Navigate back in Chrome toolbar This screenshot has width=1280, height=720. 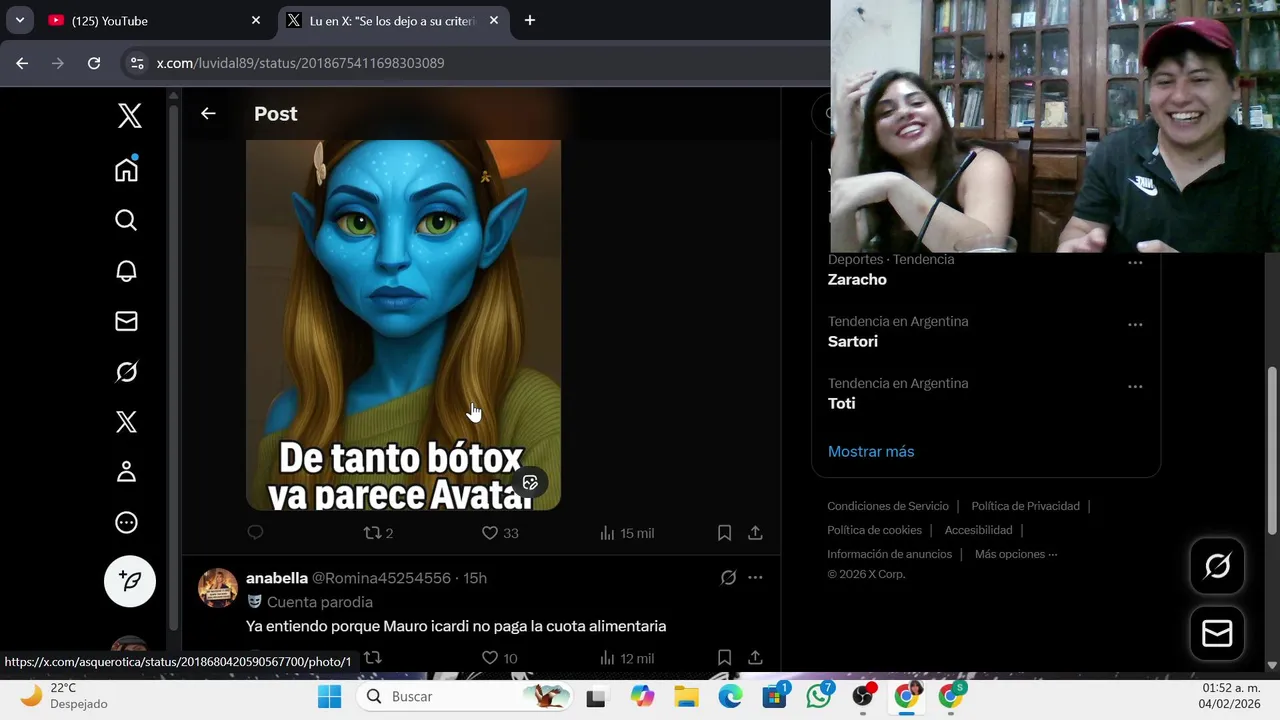[22, 63]
